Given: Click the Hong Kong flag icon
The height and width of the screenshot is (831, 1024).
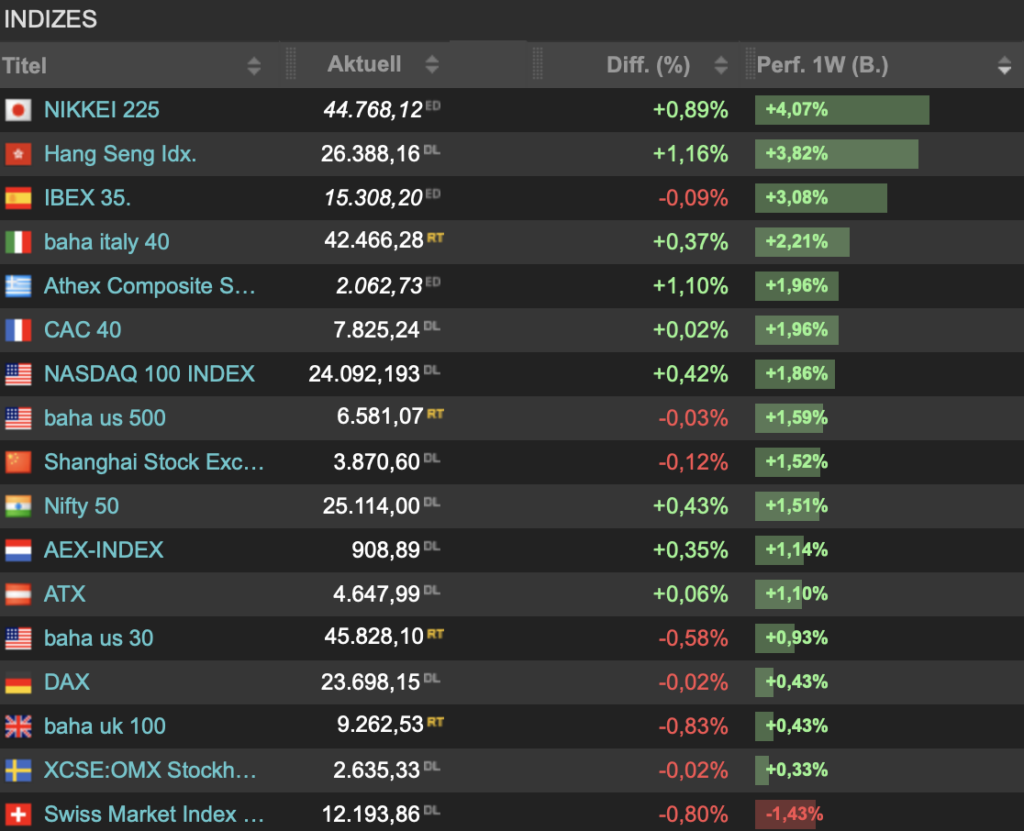Looking at the screenshot, I should click(x=18, y=154).
